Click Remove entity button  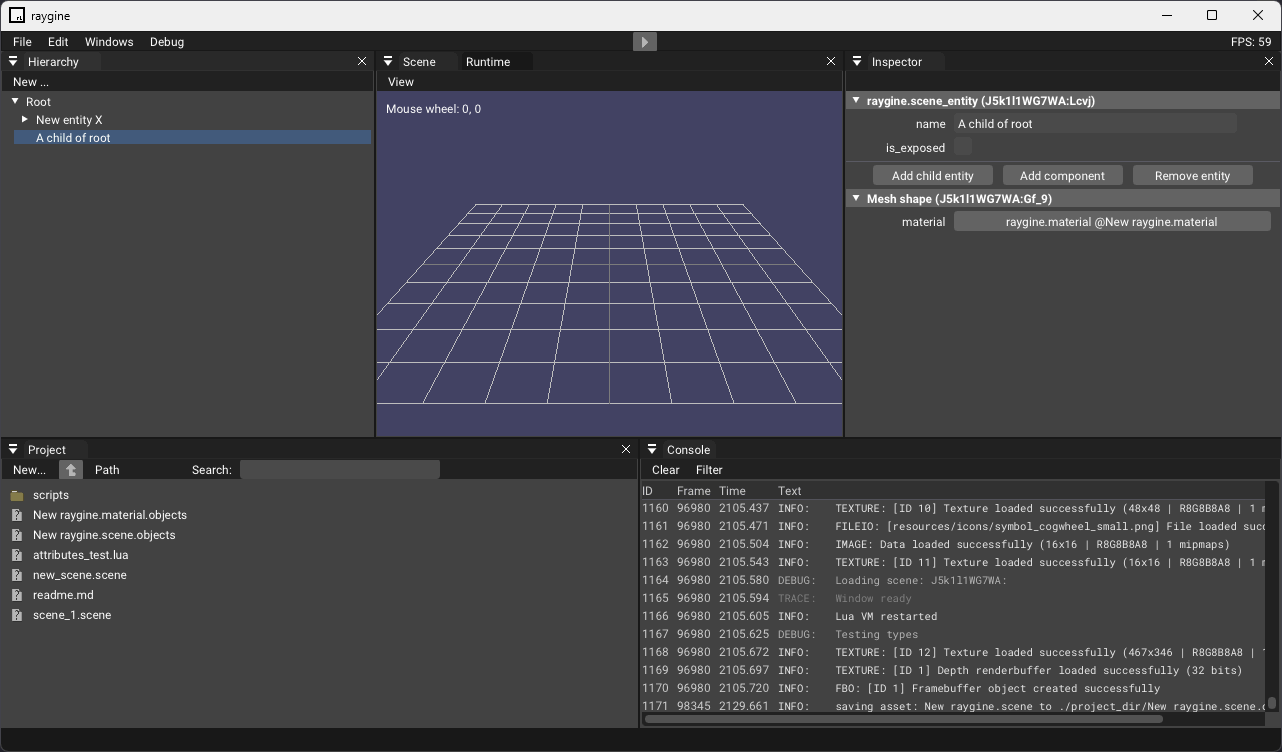pos(1192,176)
